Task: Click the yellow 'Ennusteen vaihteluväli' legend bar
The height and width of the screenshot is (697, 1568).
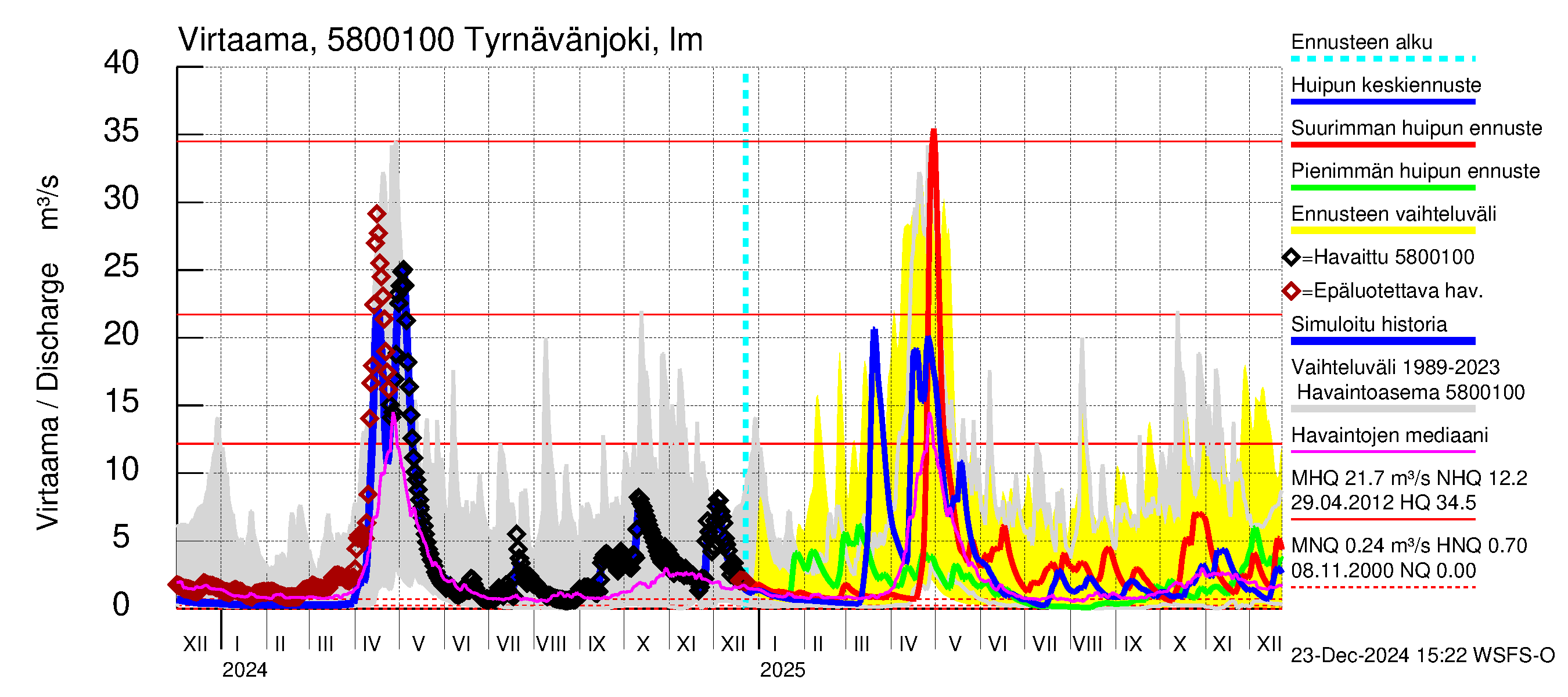Action: pyautogui.click(x=1382, y=231)
